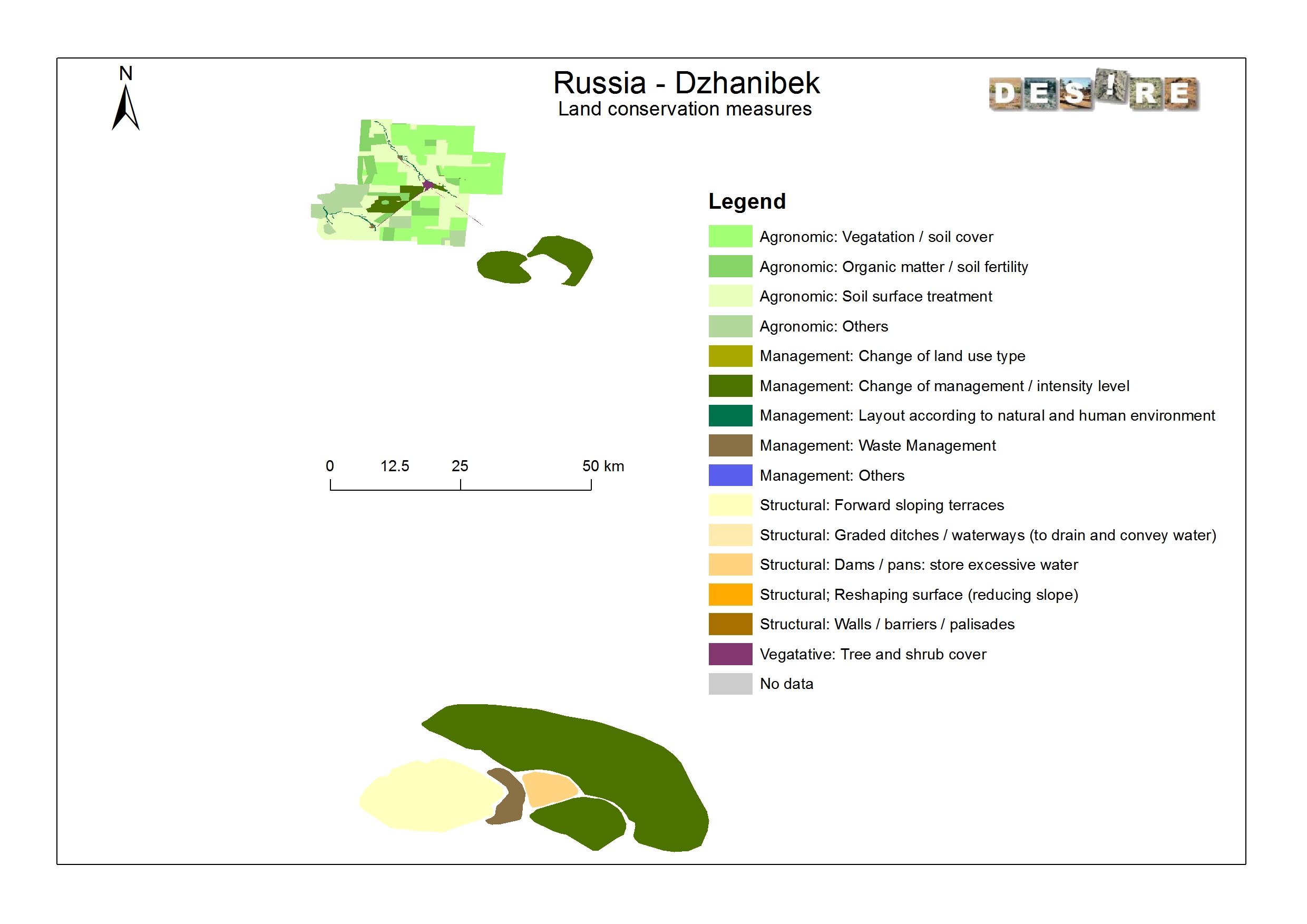This screenshot has height=924, width=1307.
Task: Click the Walls / barriers / palisades legend label
Action: 886,625
